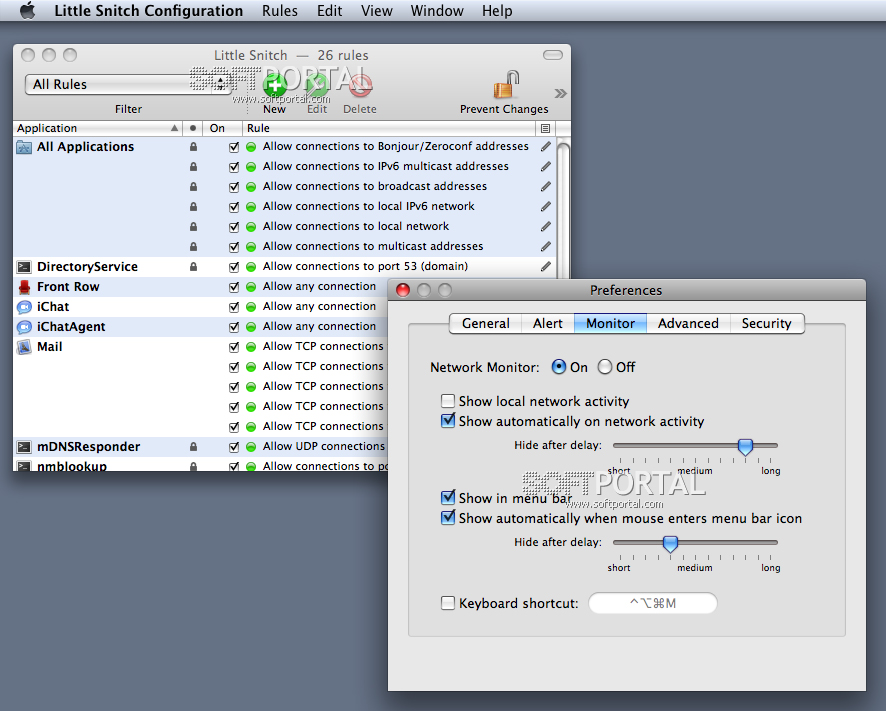The height and width of the screenshot is (711, 886).
Task: Disable Show automatically on network activity
Action: tap(448, 421)
